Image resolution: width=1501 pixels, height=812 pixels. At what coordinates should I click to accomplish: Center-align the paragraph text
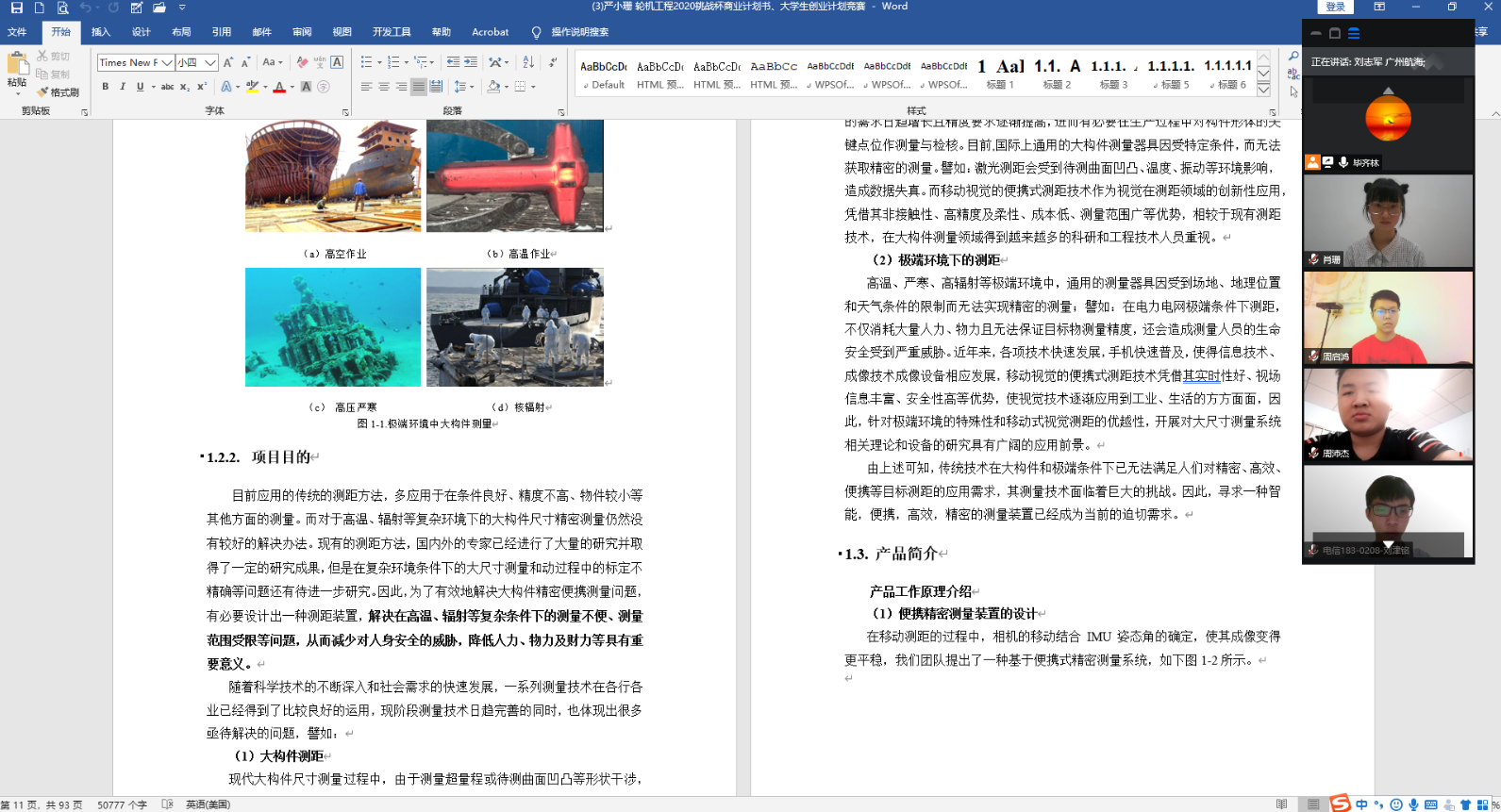pos(384,87)
